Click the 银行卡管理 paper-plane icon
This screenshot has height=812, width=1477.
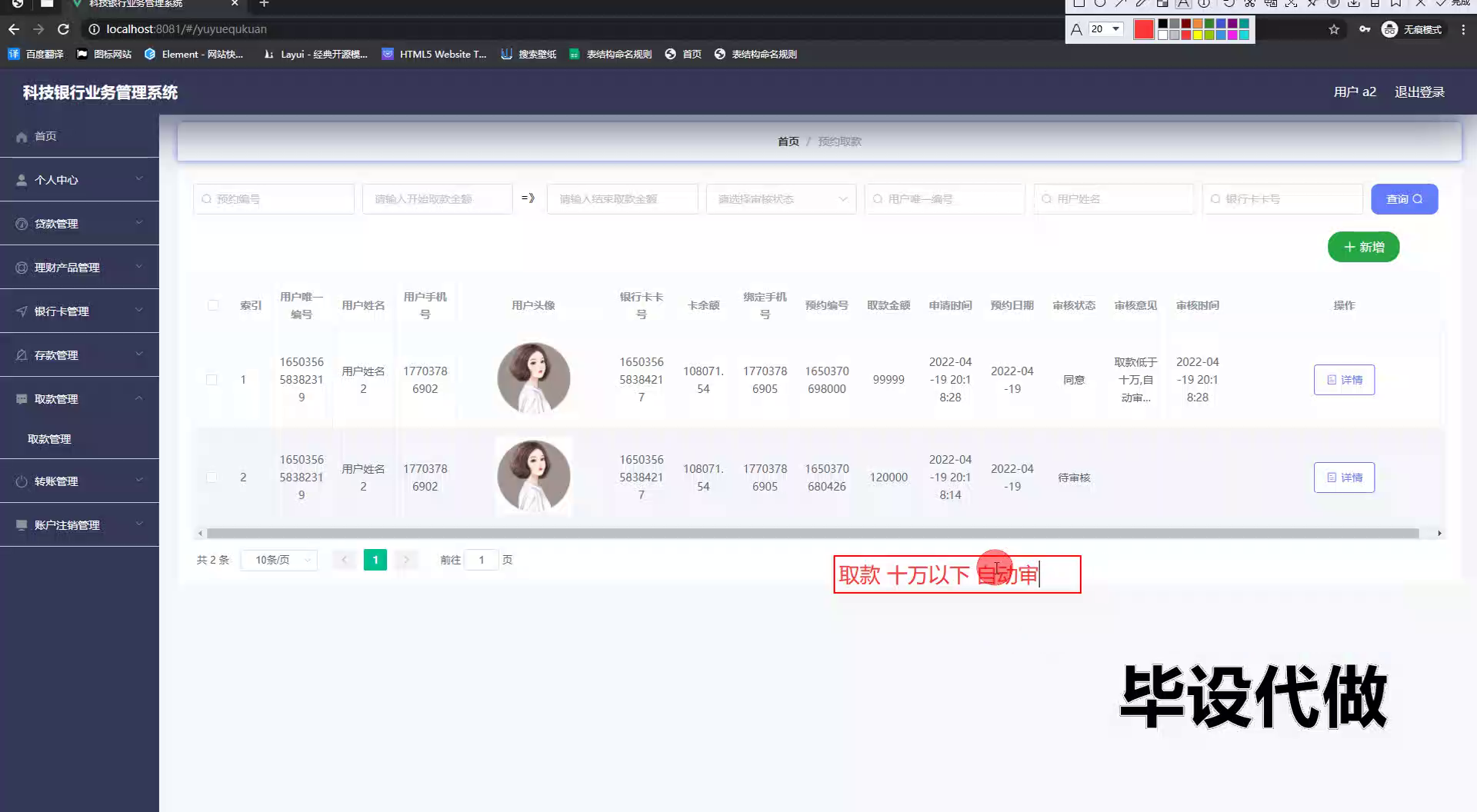tap(22, 311)
